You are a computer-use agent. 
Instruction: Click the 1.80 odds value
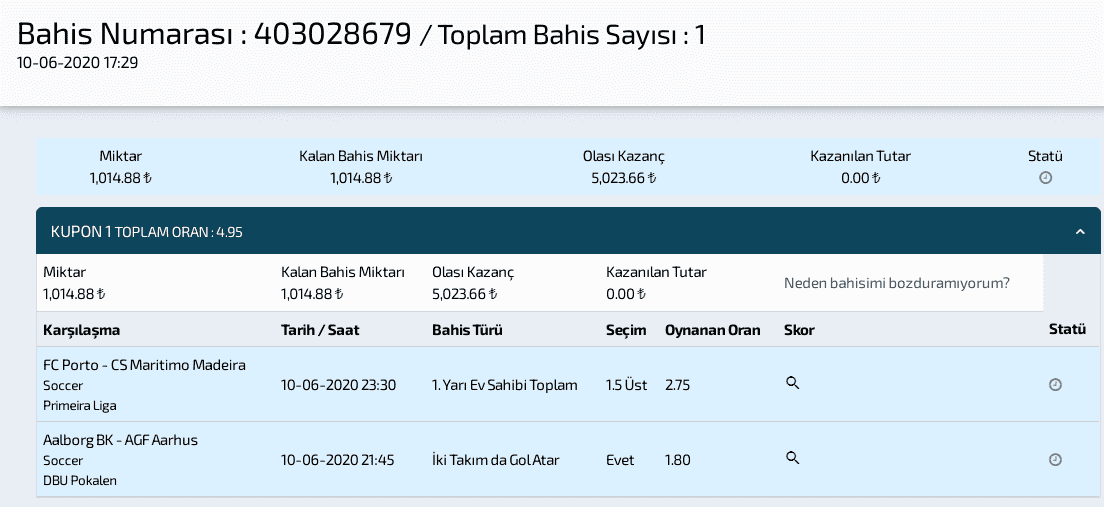coord(677,460)
